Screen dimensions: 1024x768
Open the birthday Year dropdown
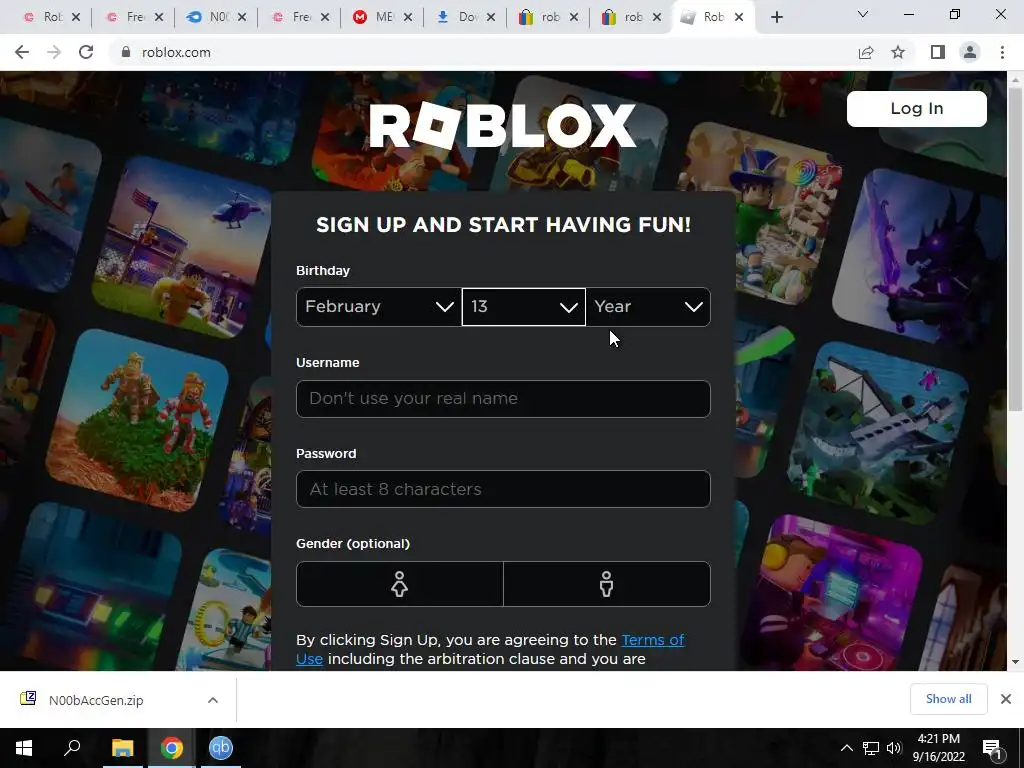pyautogui.click(x=648, y=307)
